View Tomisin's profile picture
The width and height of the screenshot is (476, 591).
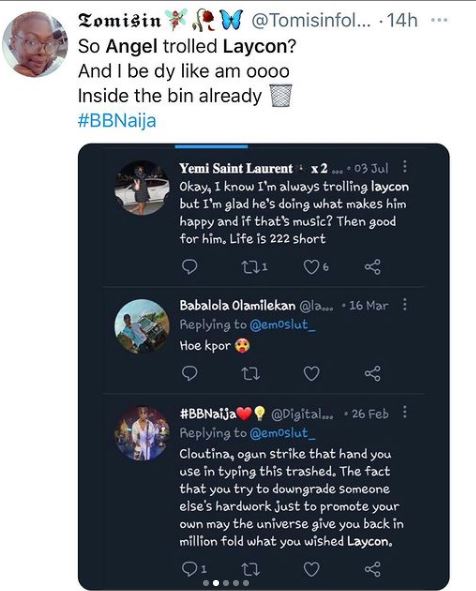[x=35, y=44]
